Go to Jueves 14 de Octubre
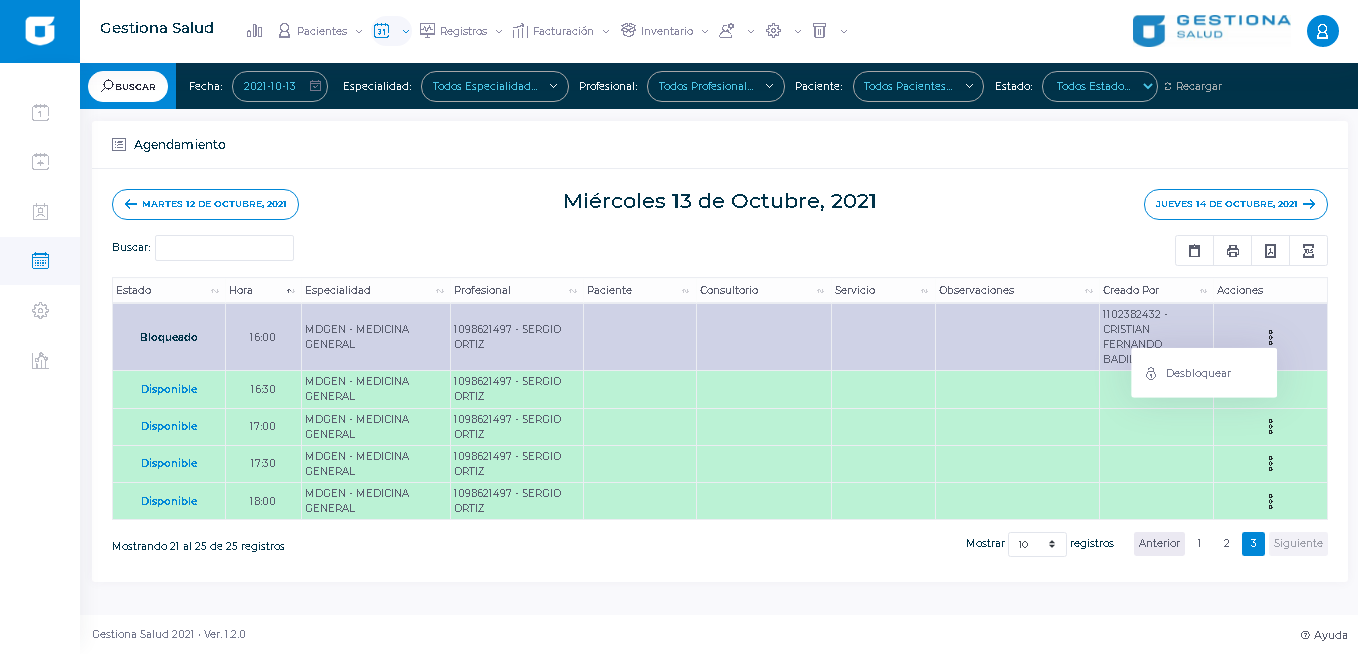This screenshot has width=1358, height=654. [1235, 204]
